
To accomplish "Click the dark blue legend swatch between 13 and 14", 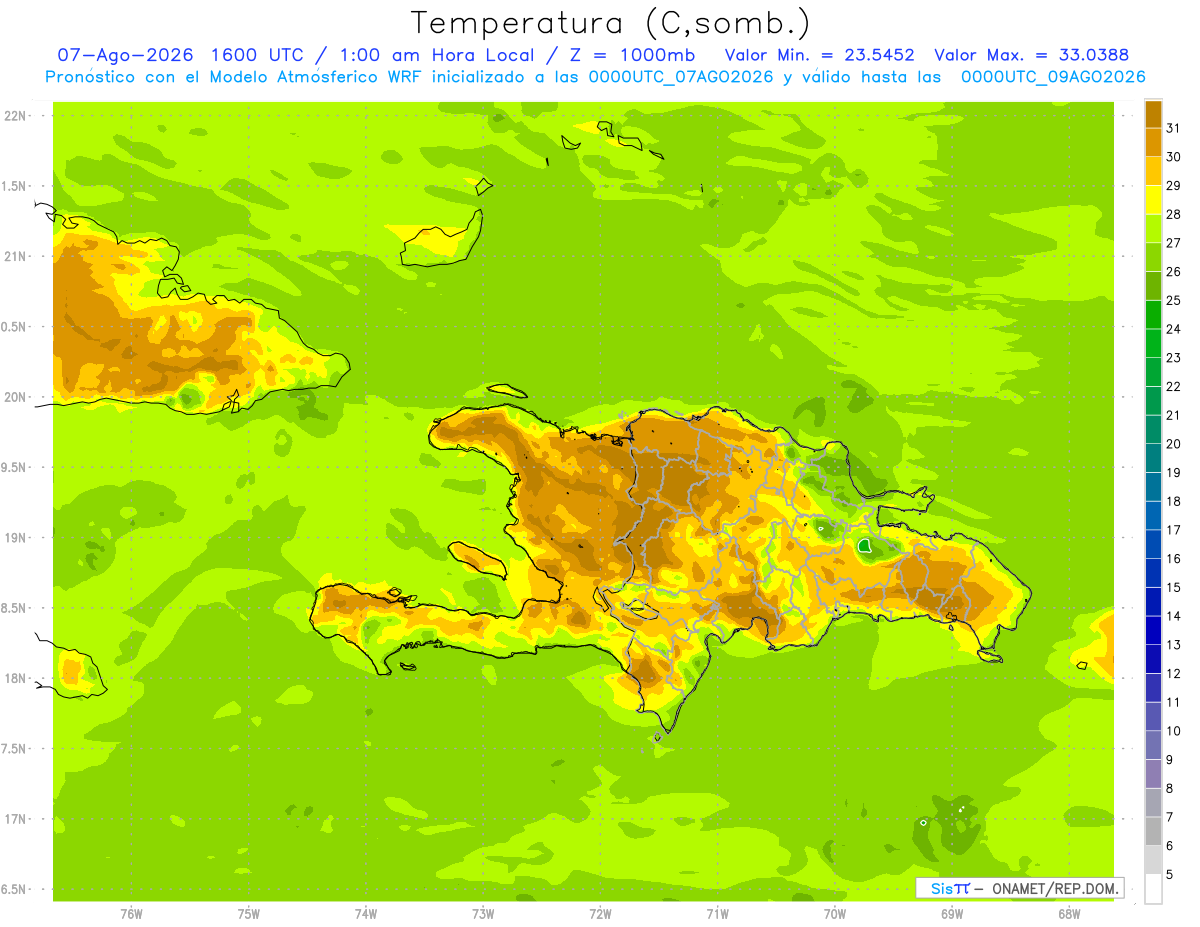I will [x=1153, y=630].
